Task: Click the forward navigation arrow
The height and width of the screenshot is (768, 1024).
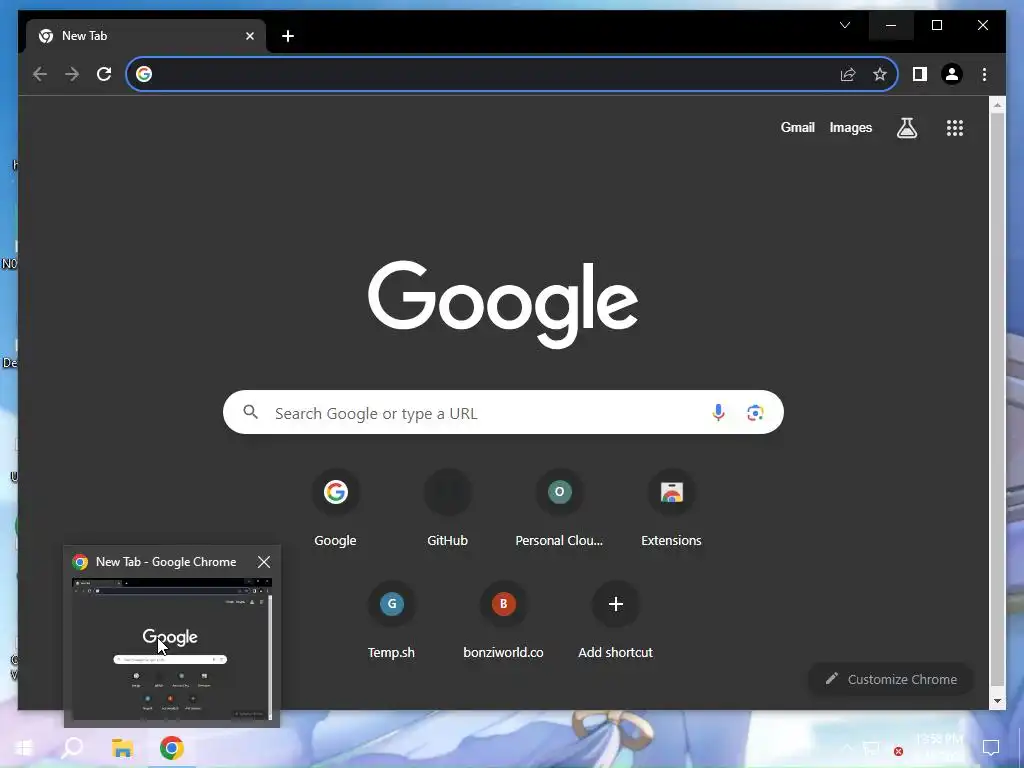Action: (72, 74)
